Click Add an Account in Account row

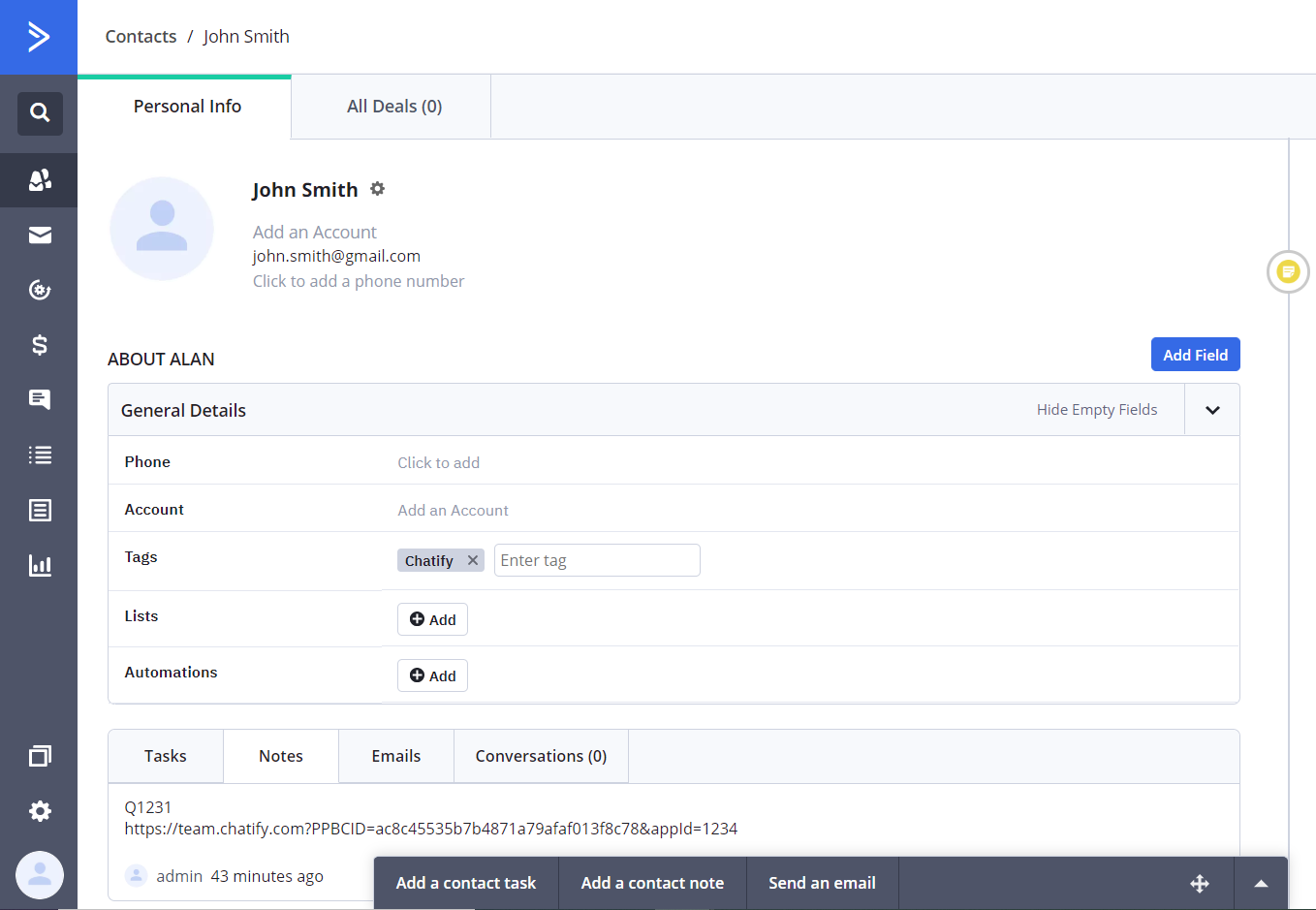click(453, 511)
